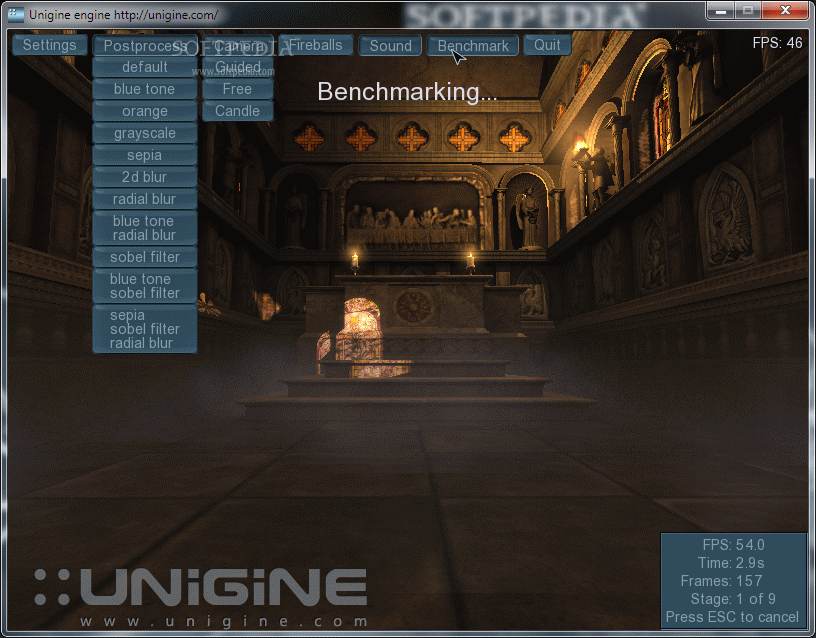This screenshot has width=816, height=638.
Task: Click the 'Time: 2.9s' benchmark readout
Action: (x=731, y=563)
